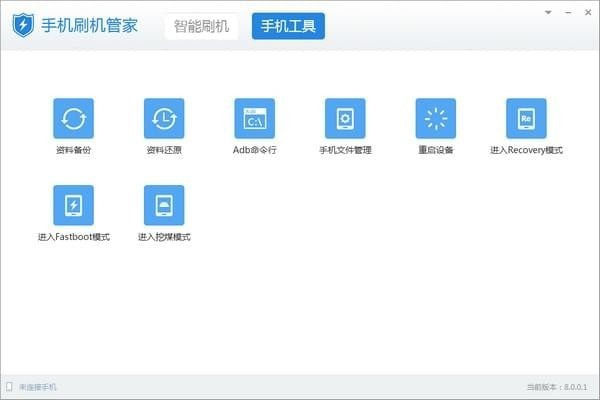Open the 手机文件管理 file manager icon
The width and height of the screenshot is (600, 400).
(x=345, y=118)
